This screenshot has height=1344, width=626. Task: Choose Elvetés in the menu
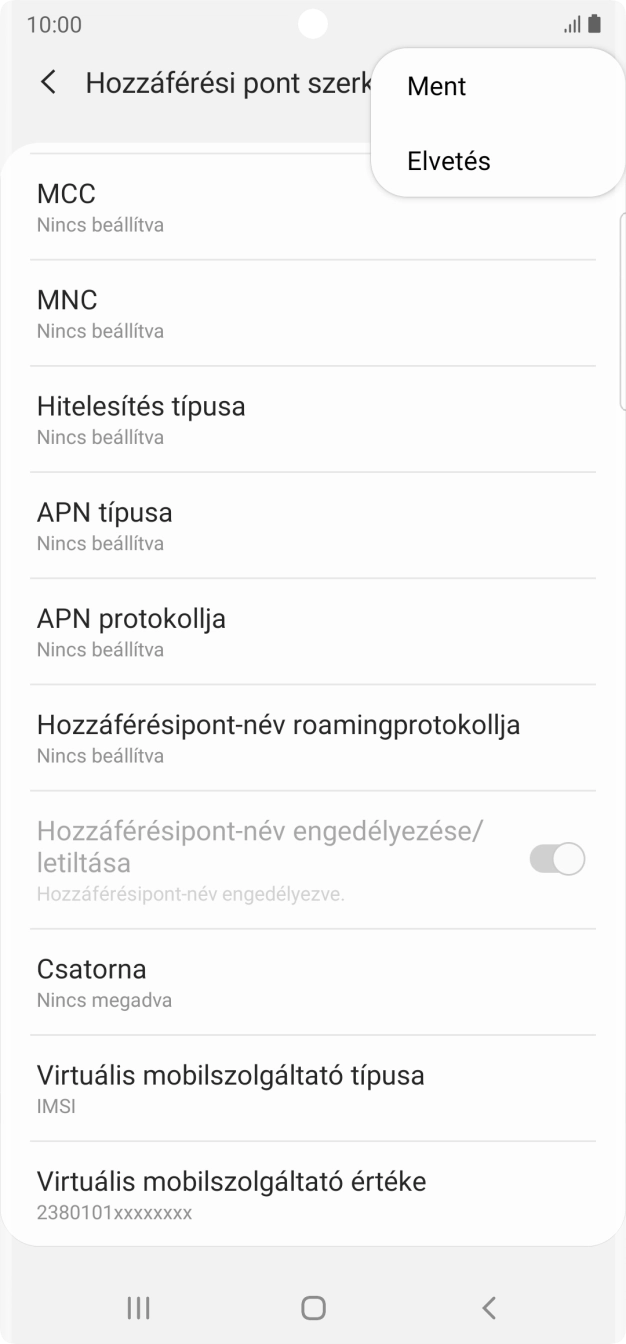coord(447,160)
